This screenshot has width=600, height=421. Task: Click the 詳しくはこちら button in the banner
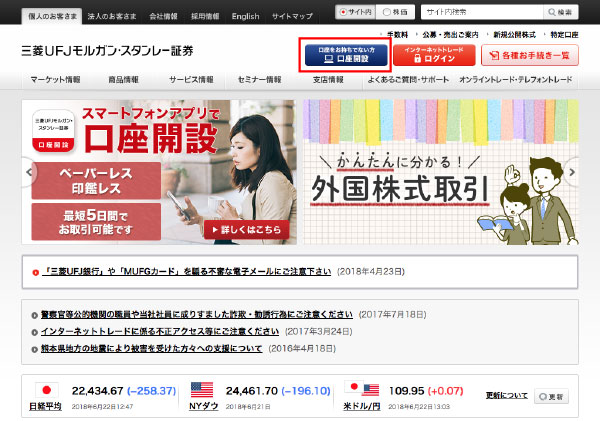click(x=247, y=230)
